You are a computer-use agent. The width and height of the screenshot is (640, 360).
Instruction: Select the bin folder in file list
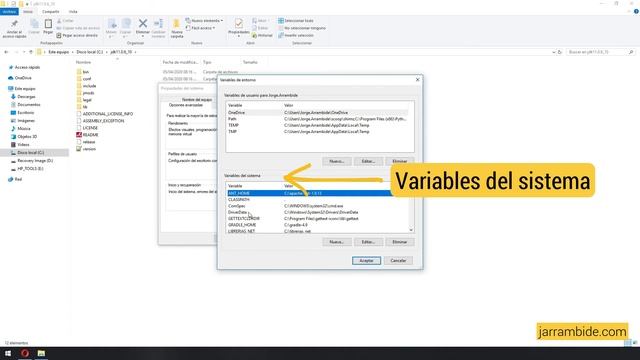pyautogui.click(x=85, y=72)
